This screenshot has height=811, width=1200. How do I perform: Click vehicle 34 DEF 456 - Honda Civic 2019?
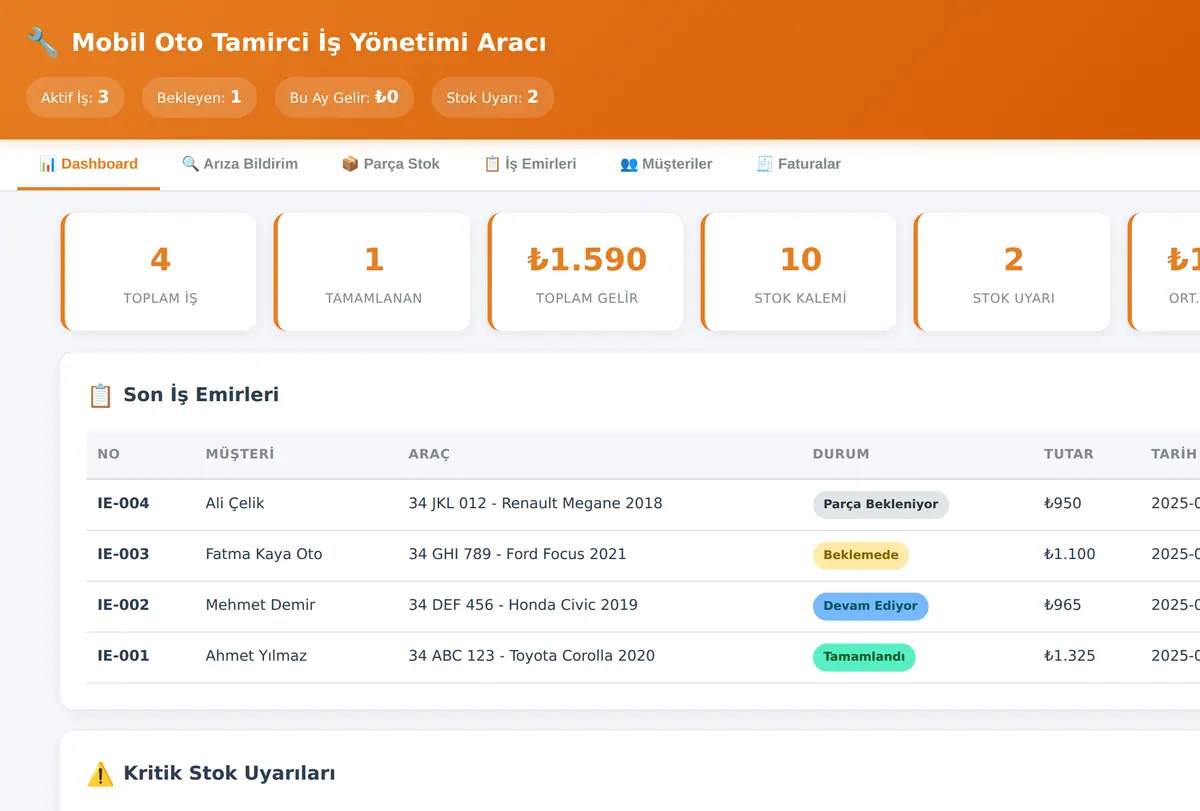pos(523,604)
